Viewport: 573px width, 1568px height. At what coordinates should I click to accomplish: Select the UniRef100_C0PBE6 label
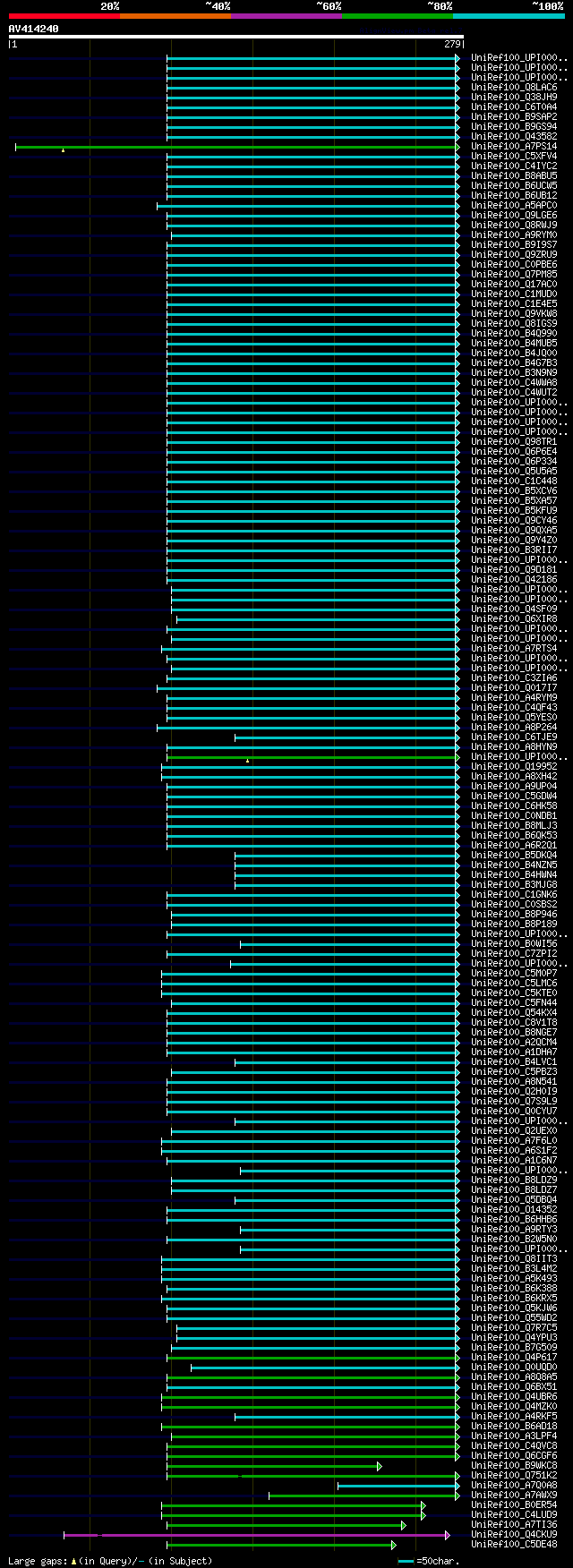coord(514,265)
